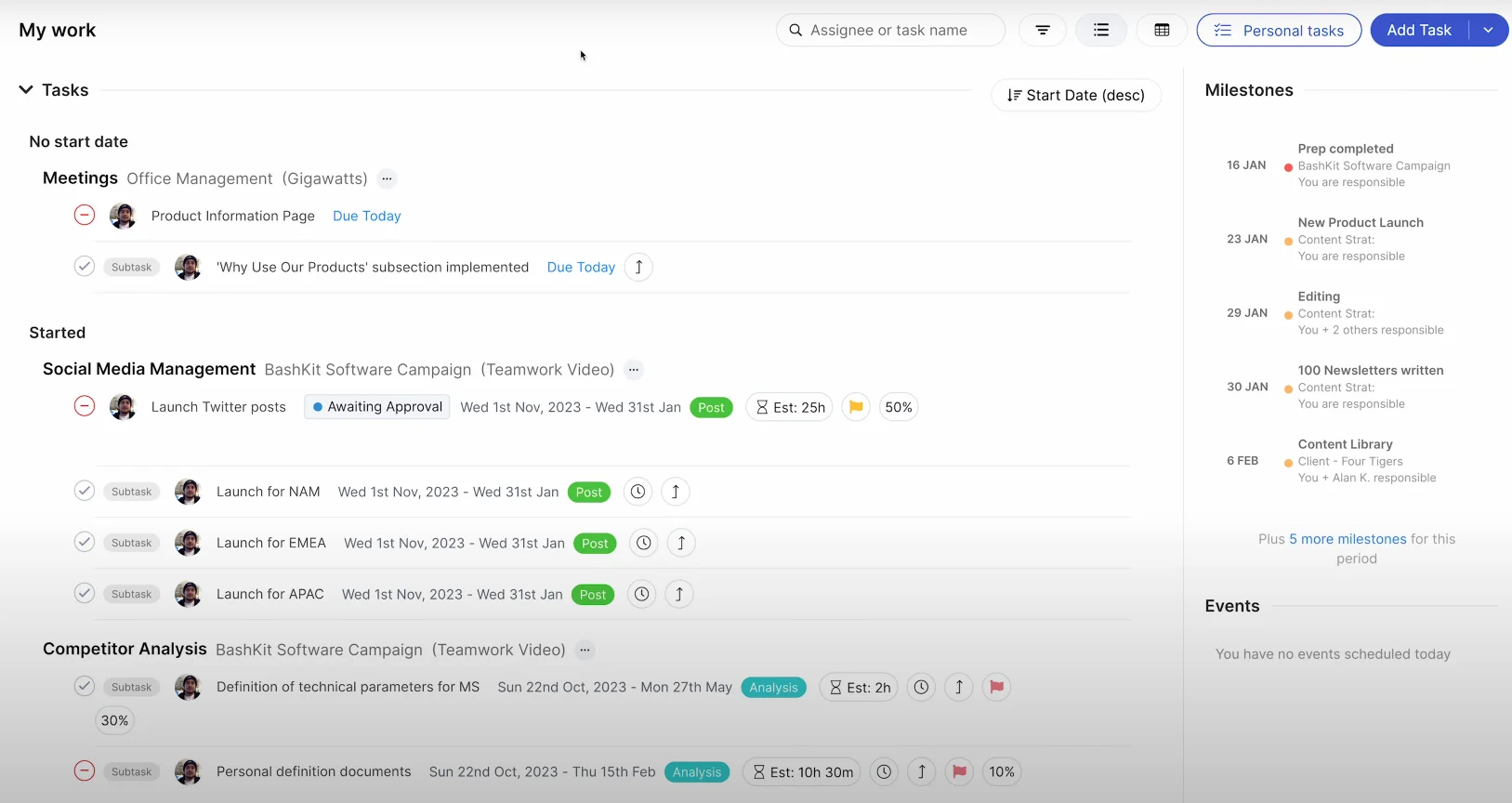
Task: Go to parent of Personal definition documents
Action: [921, 771]
